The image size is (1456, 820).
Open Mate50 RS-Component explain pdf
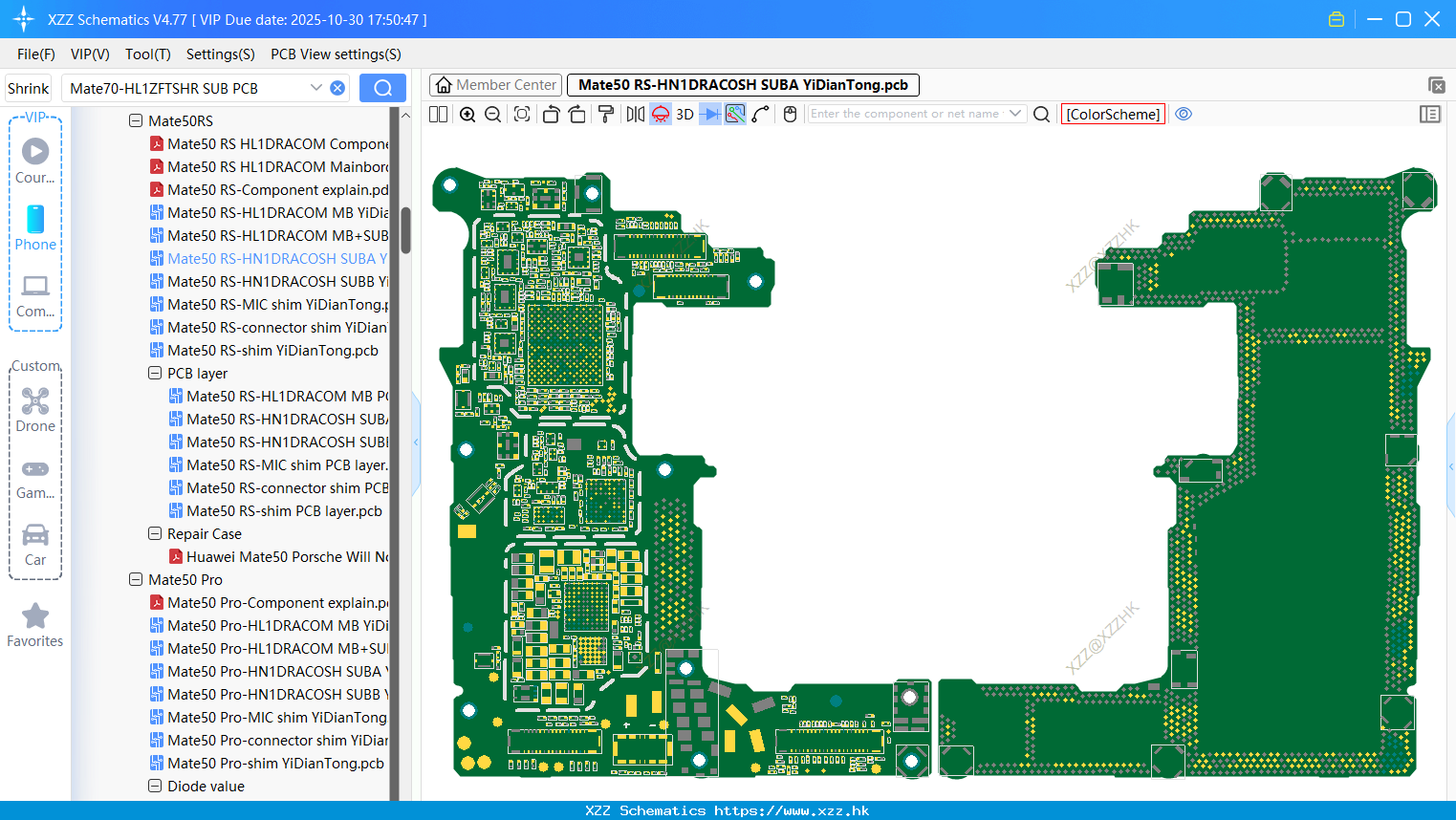pyautogui.click(x=270, y=190)
